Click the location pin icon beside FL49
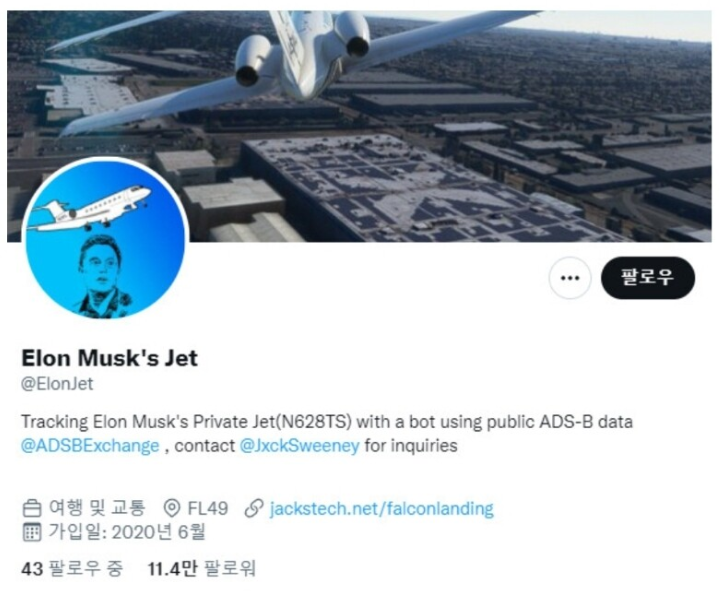 click(172, 508)
